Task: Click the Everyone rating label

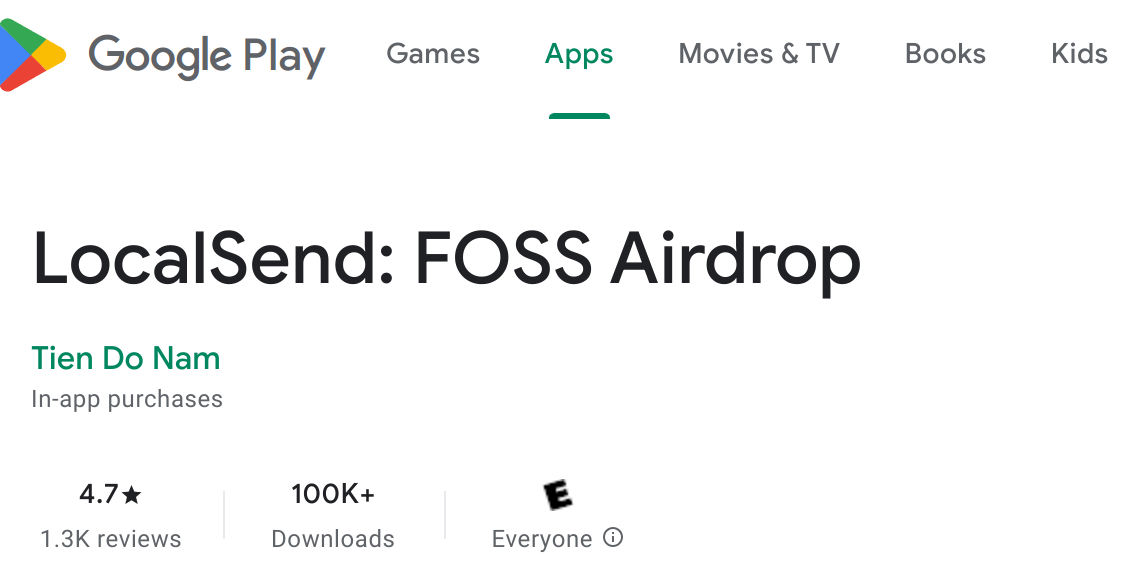Action: click(542, 539)
